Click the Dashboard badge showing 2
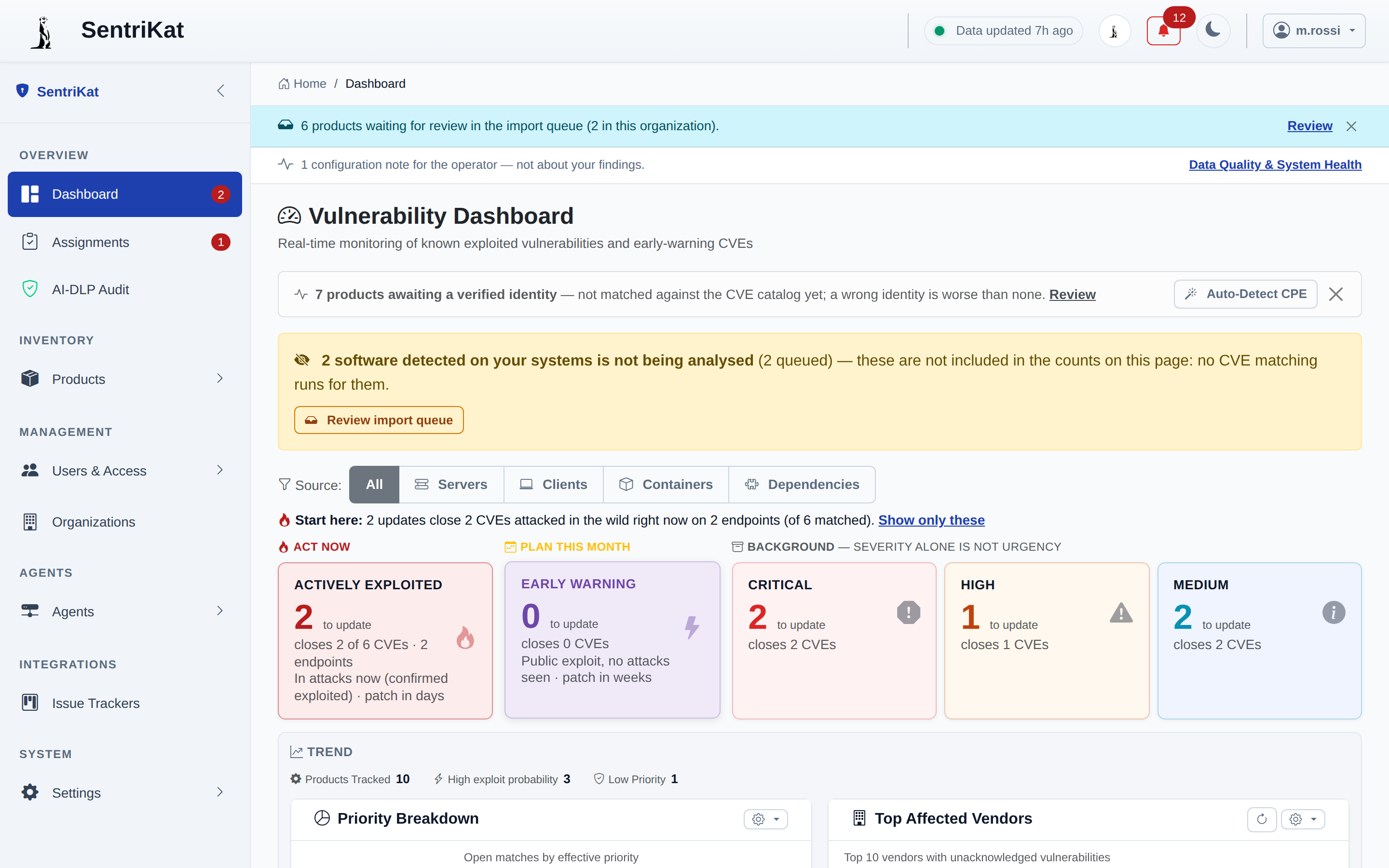The height and width of the screenshot is (868, 1389). (220, 195)
